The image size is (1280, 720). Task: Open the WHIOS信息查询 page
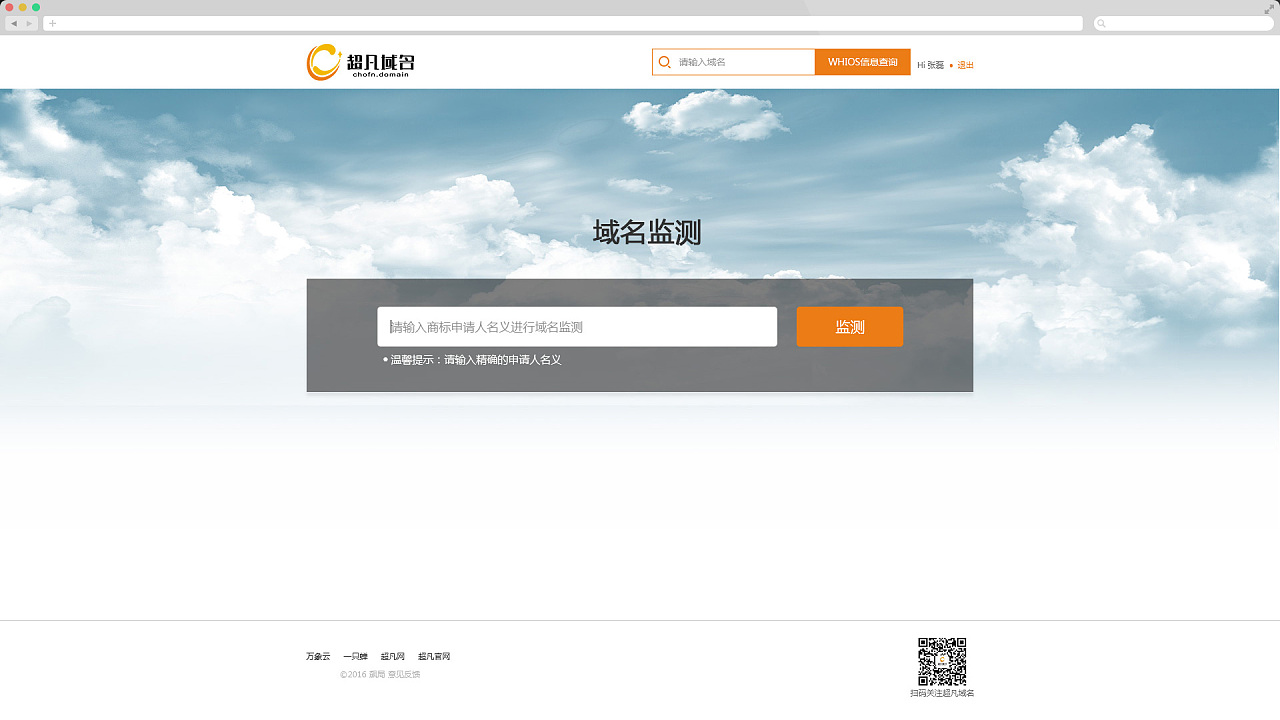click(x=862, y=62)
